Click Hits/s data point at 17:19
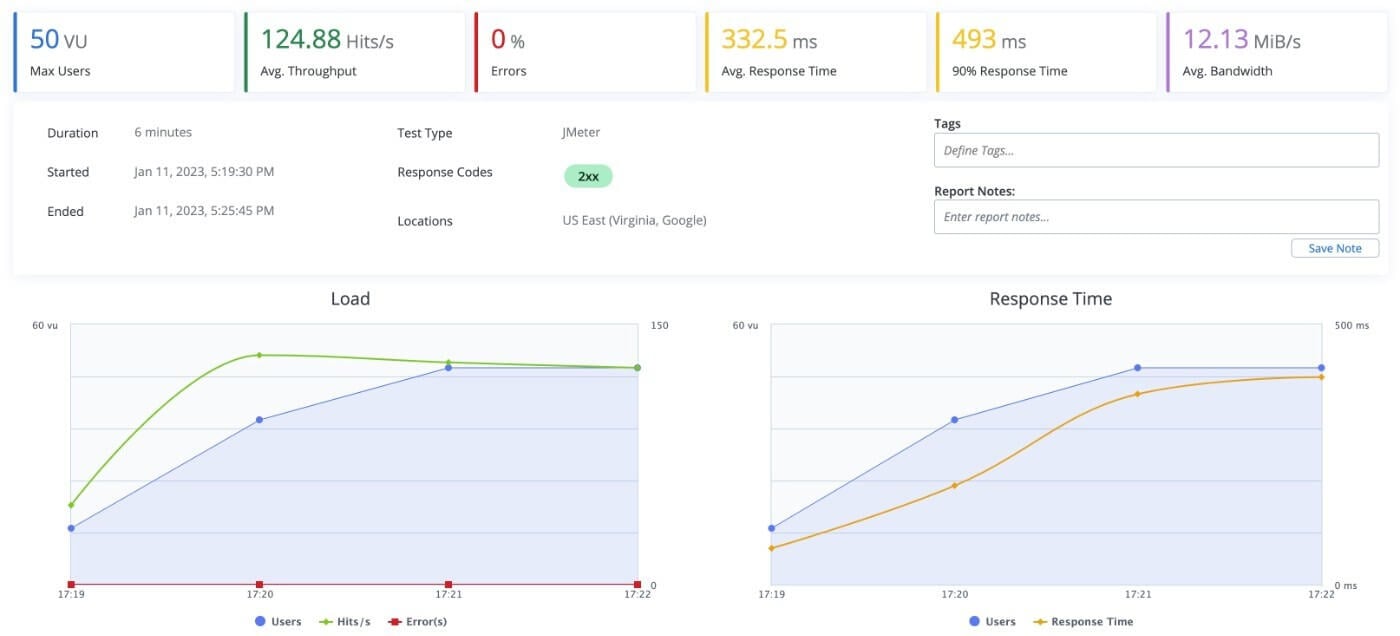The image size is (1400, 636). click(x=71, y=505)
